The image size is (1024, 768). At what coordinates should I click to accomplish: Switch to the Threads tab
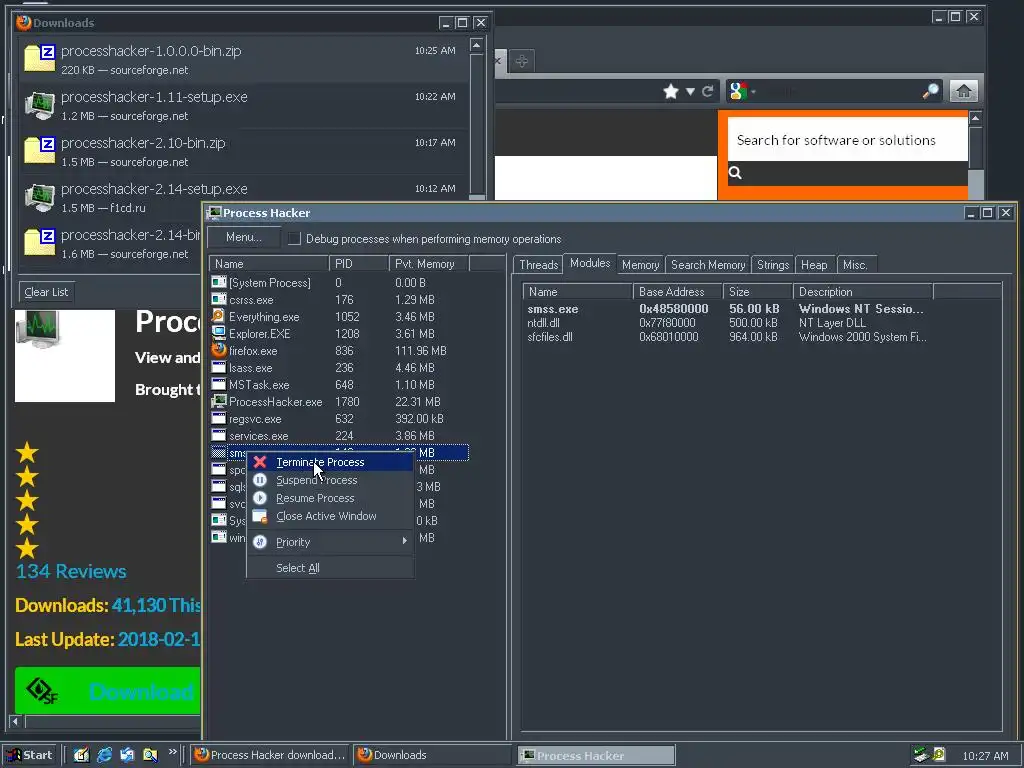(x=538, y=264)
